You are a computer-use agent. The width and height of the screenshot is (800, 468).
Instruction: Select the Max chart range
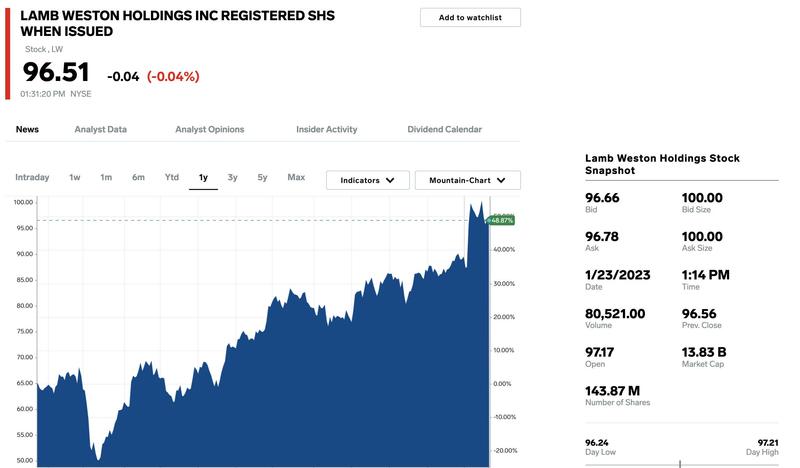point(296,177)
